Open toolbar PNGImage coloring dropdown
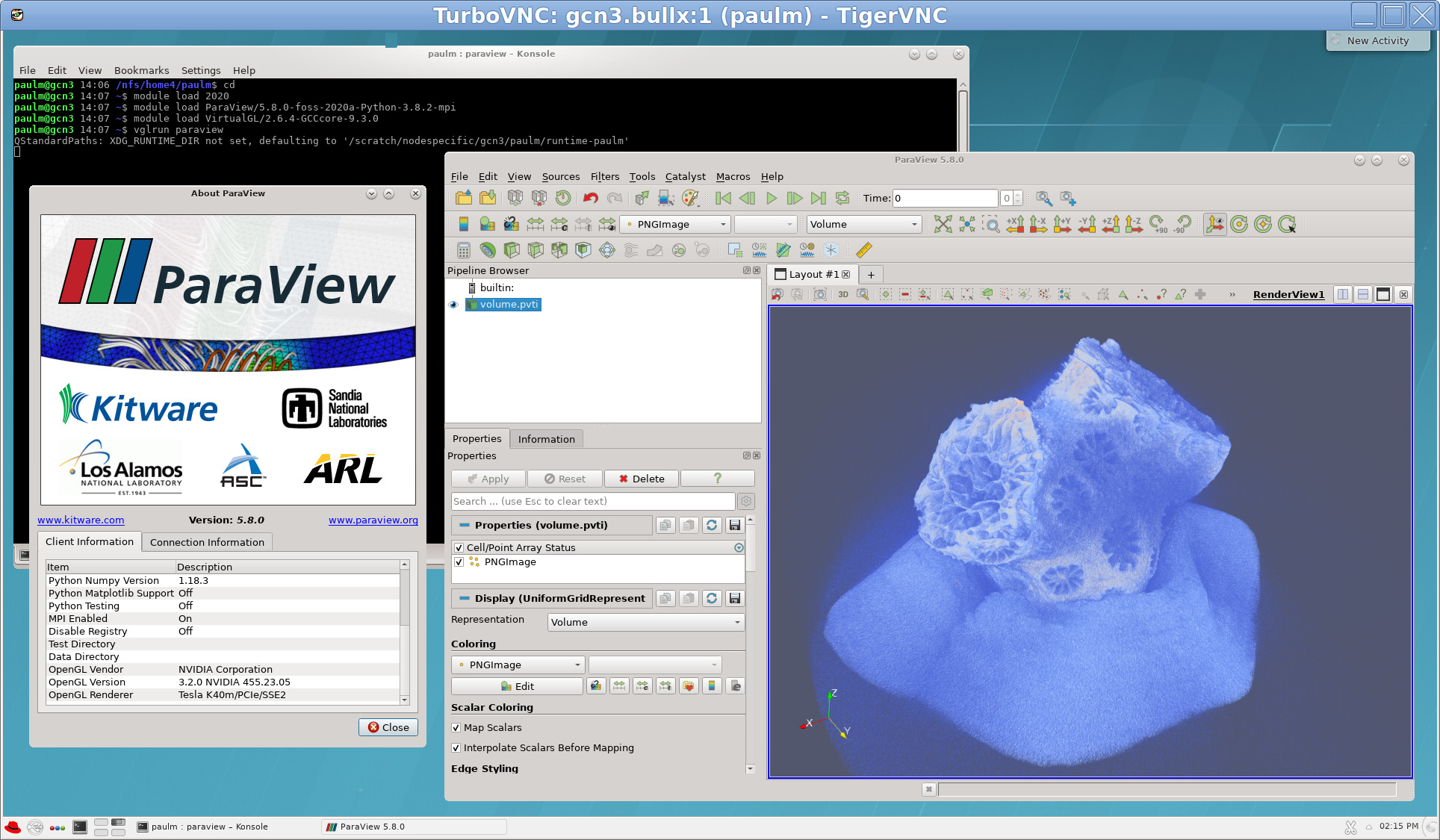The height and width of the screenshot is (840, 1440). [675, 224]
